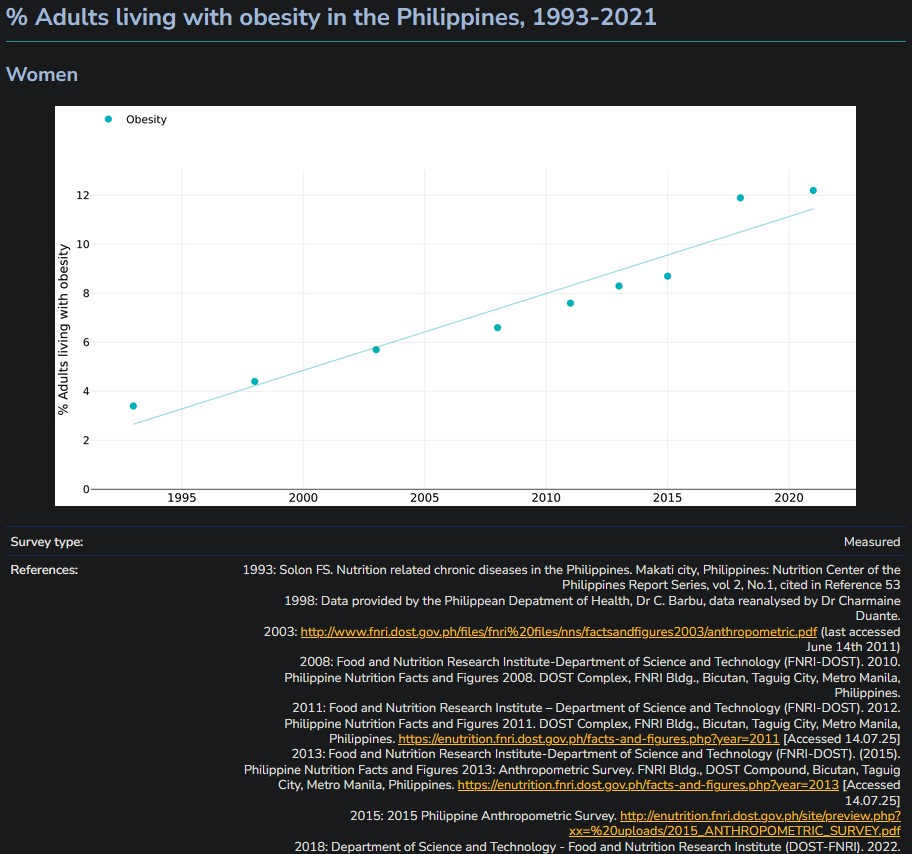Toggle the Obesity legend entry

pyautogui.click(x=136, y=119)
